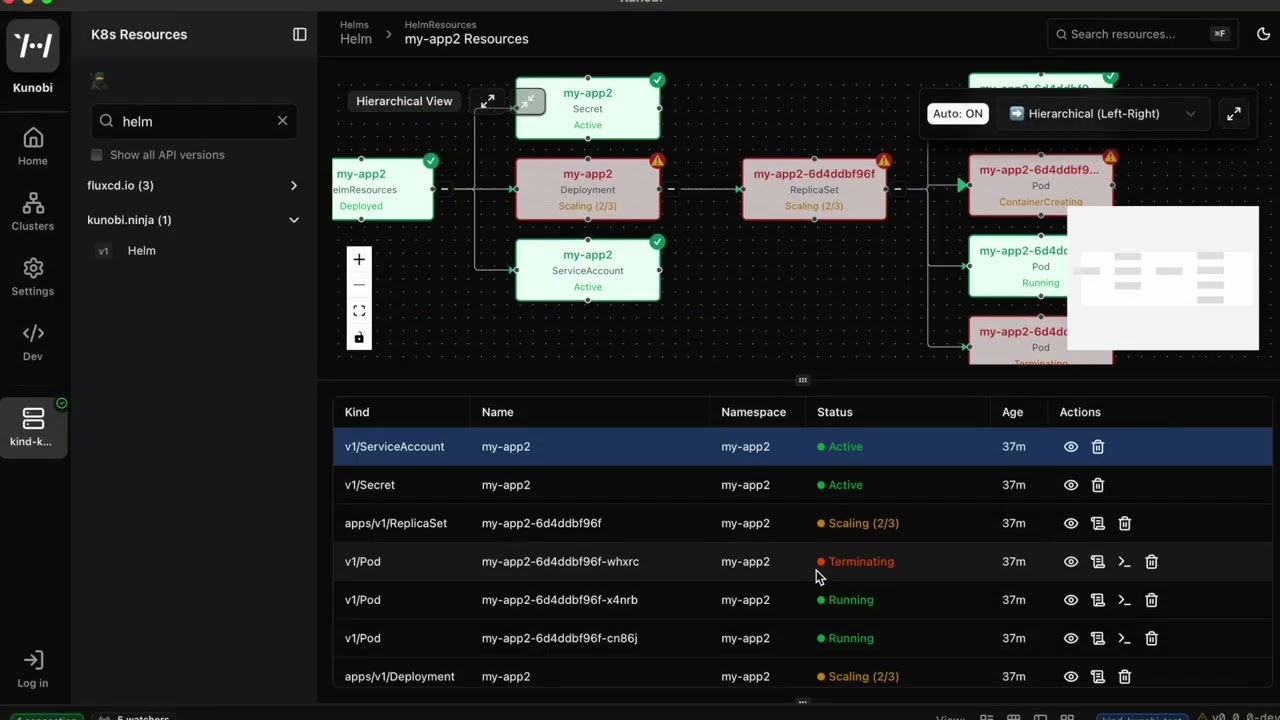Delete the pod ending in whxrc
Viewport: 1280px width, 720px height.
coord(1152,562)
